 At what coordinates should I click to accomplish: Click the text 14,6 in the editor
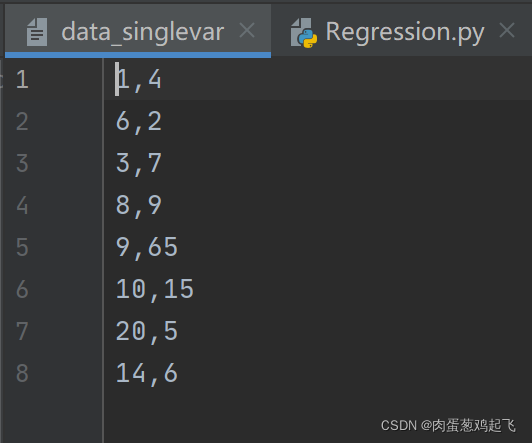(x=147, y=373)
